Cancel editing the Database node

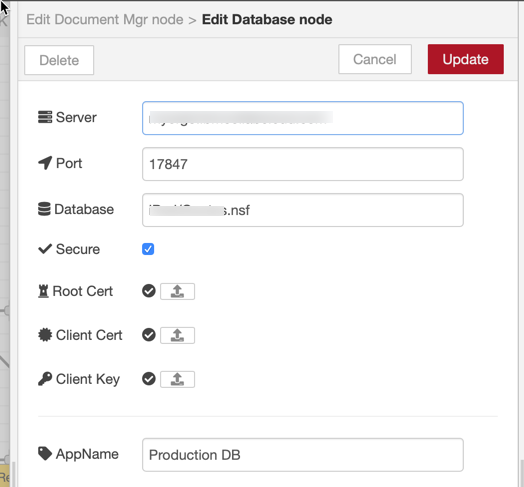(375, 59)
